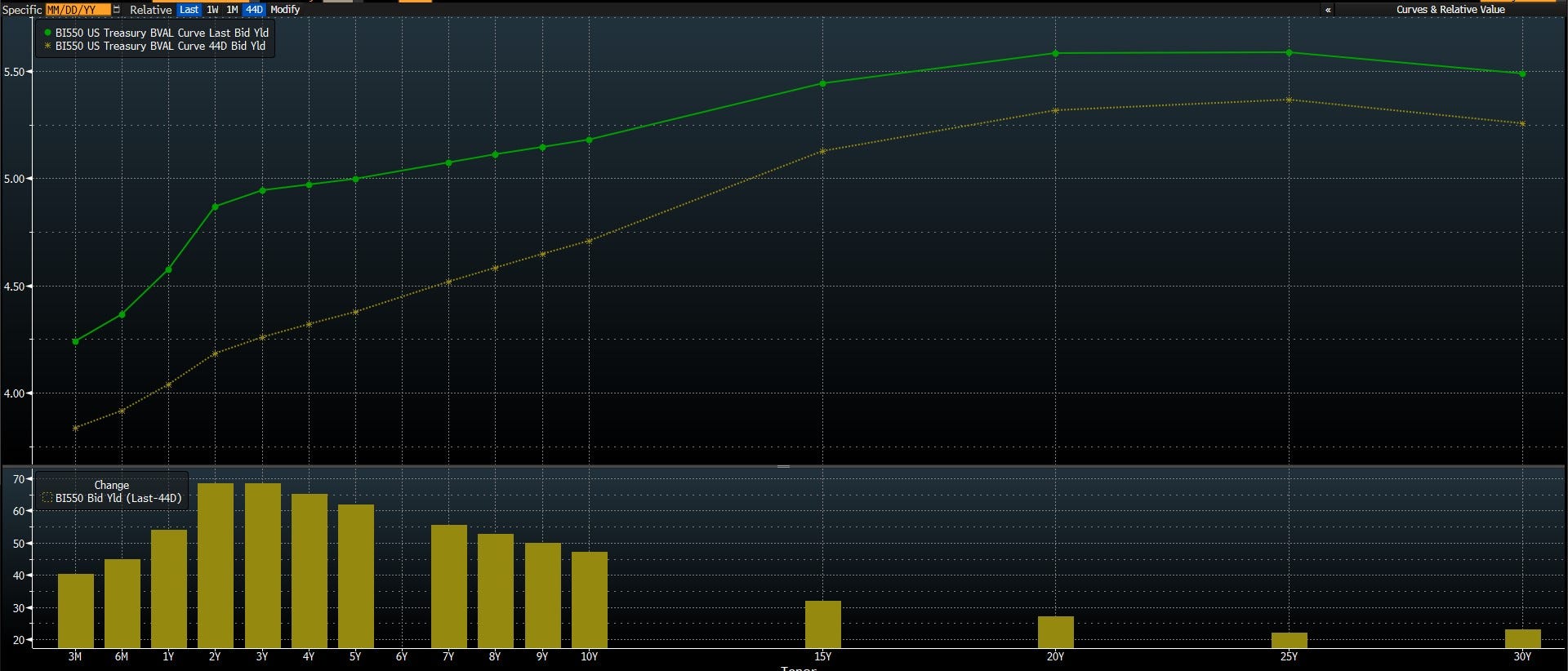Screen dimensions: 1568x671
Task: Collapse panel using double-chevron arrow
Action: click(1328, 10)
